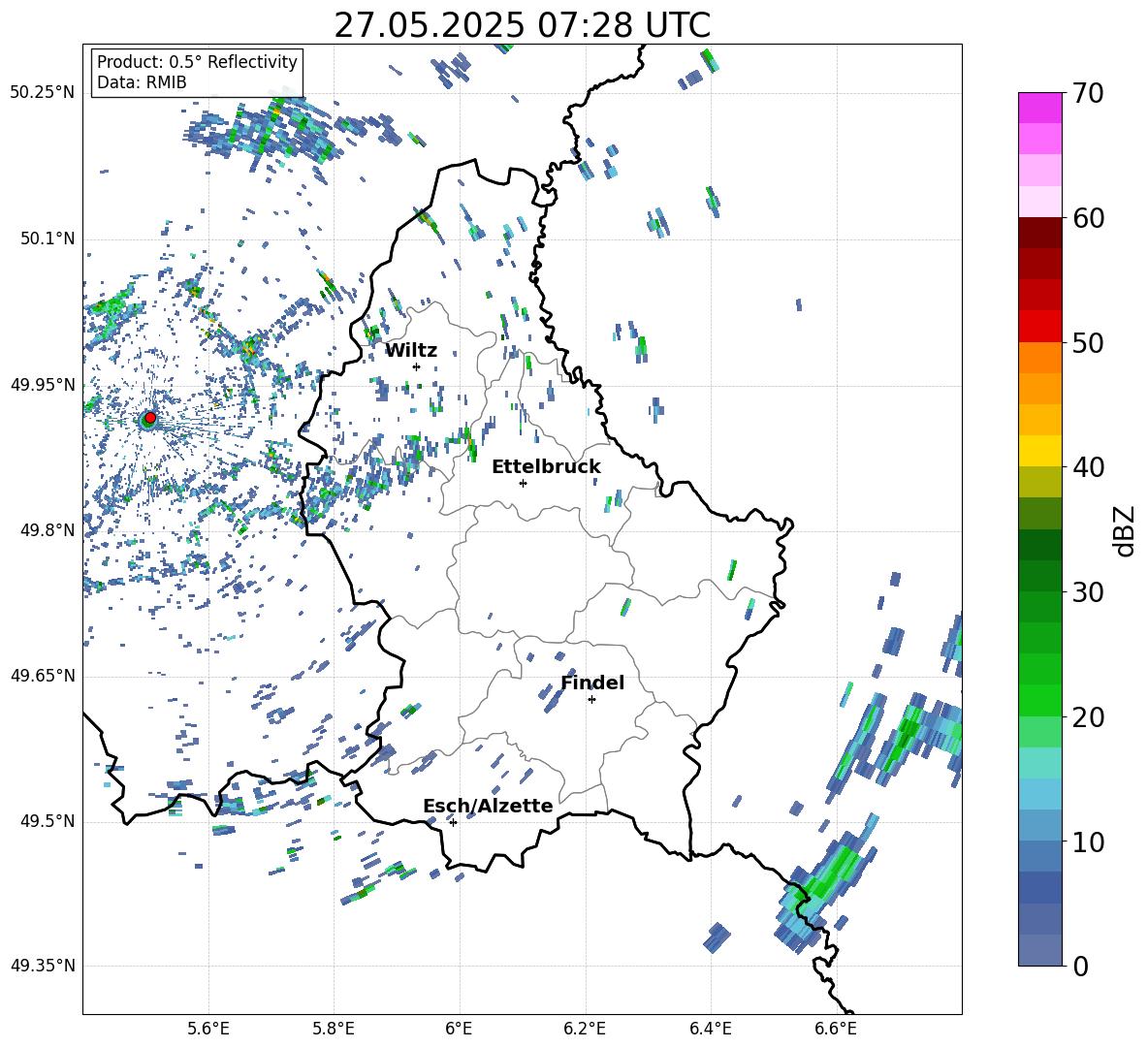Click the 70 colorbar tick label
The width and height of the screenshot is (1148, 1048).
[x=1087, y=94]
